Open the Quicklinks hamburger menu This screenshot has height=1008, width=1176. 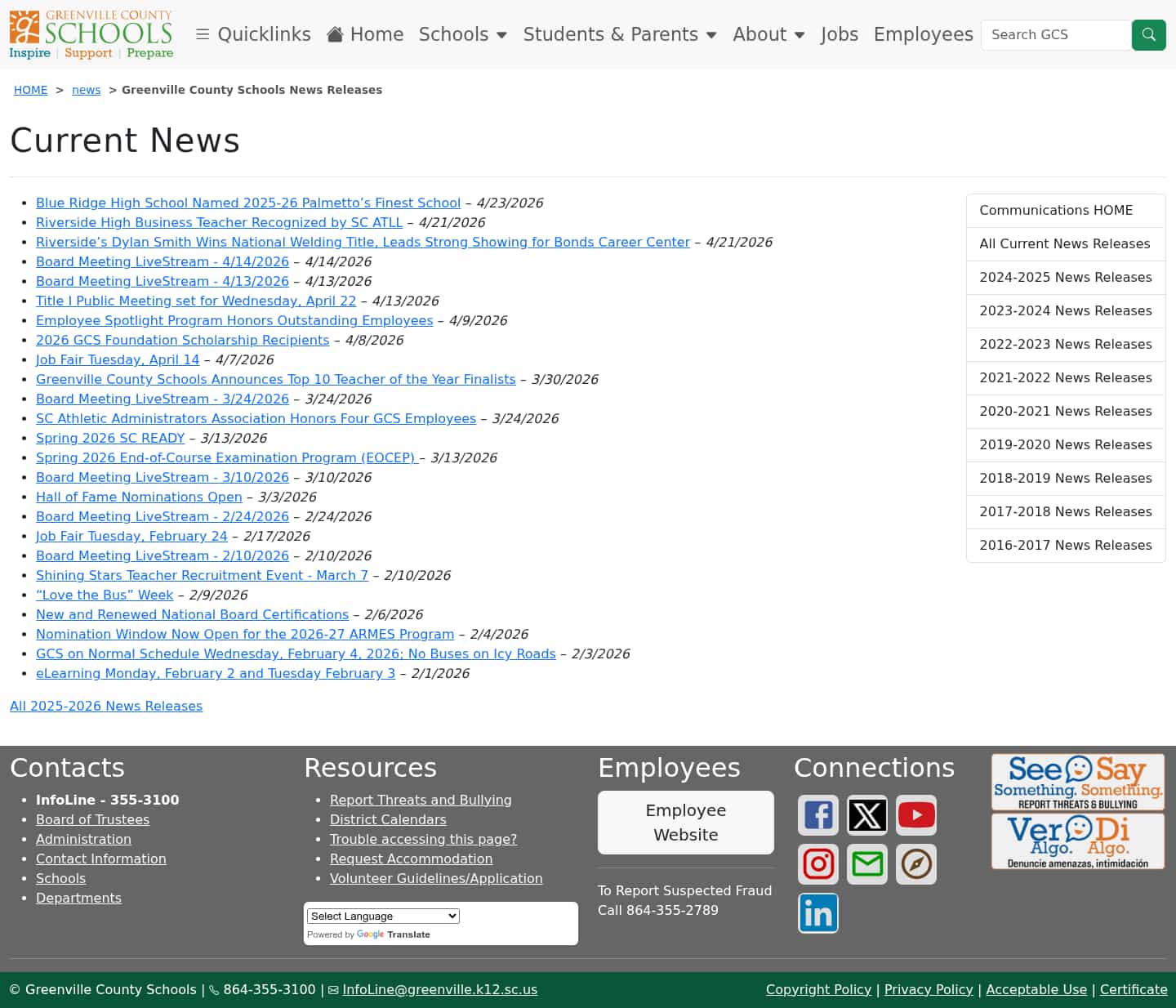252,34
